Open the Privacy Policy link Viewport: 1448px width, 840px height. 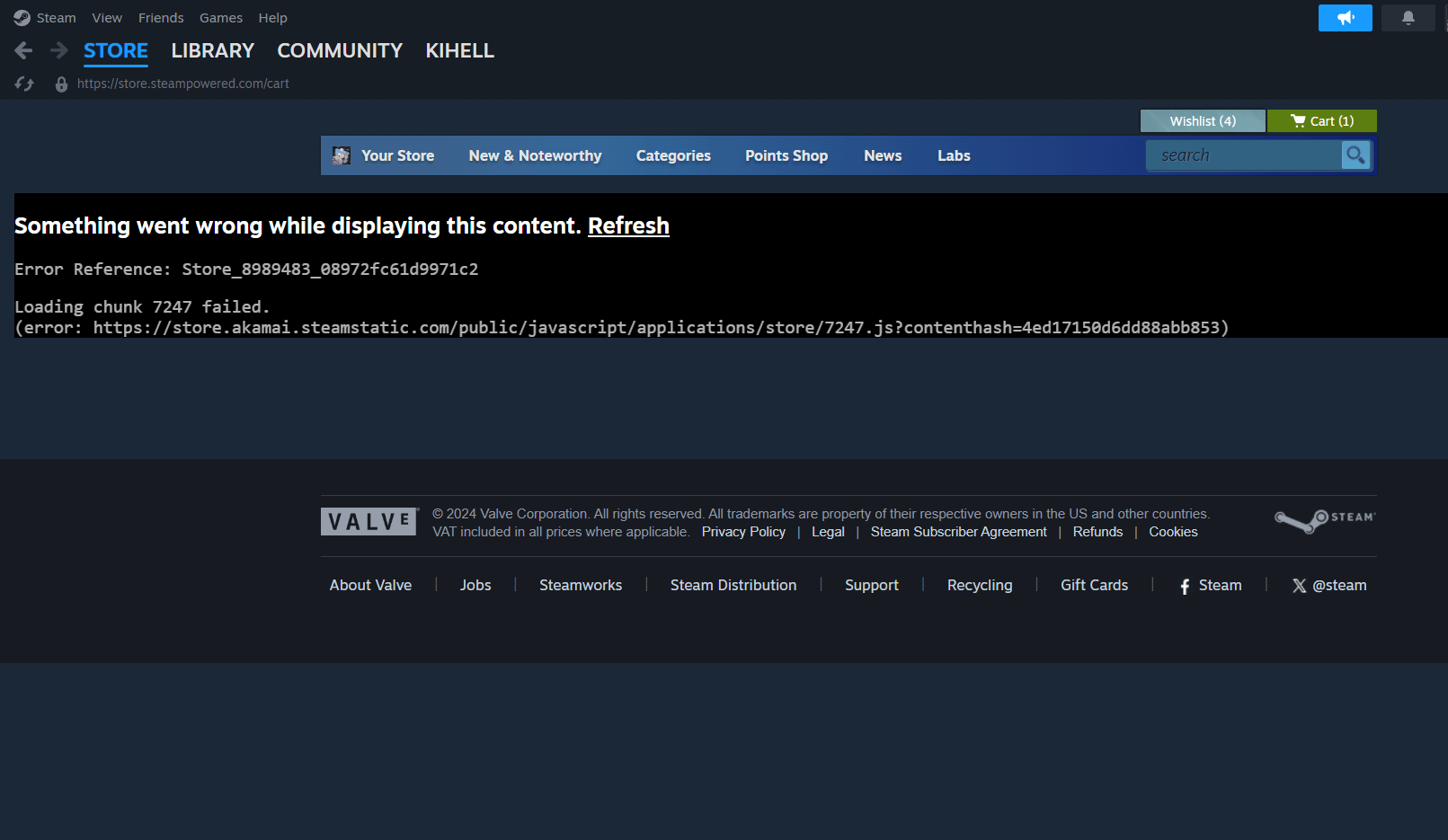(743, 532)
